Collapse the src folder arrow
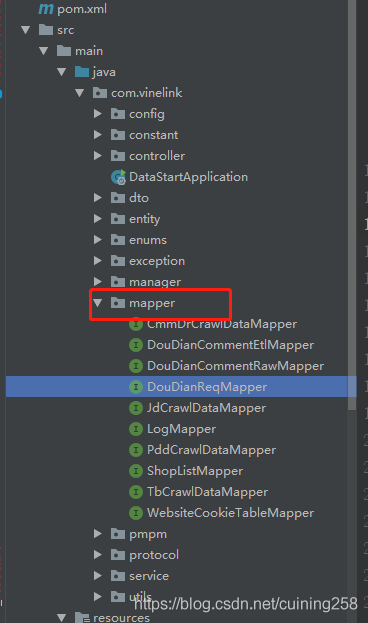Image resolution: width=368 pixels, height=623 pixels. (x=26, y=30)
